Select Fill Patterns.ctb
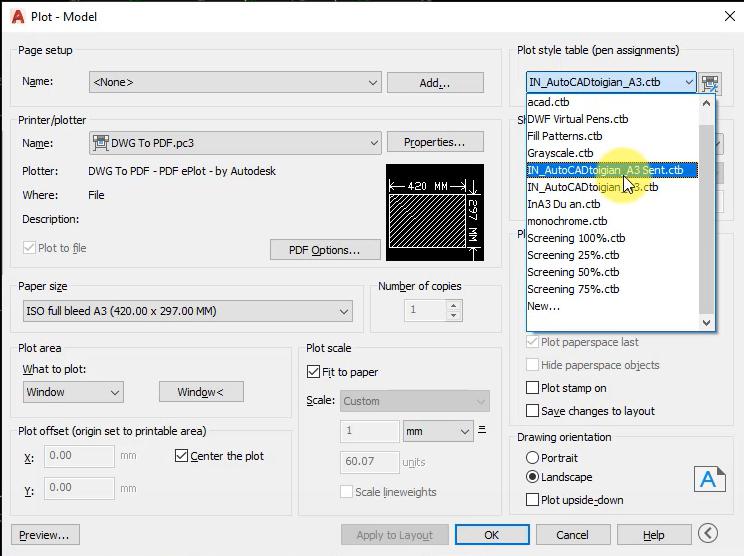The image size is (744, 556). pyautogui.click(x=612, y=136)
